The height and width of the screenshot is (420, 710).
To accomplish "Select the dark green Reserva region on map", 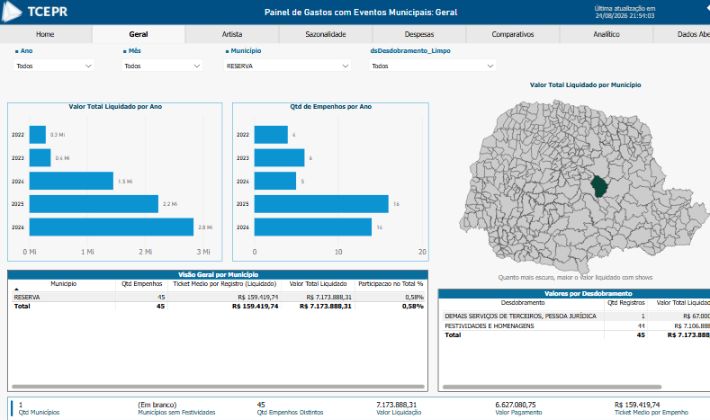I will point(600,186).
